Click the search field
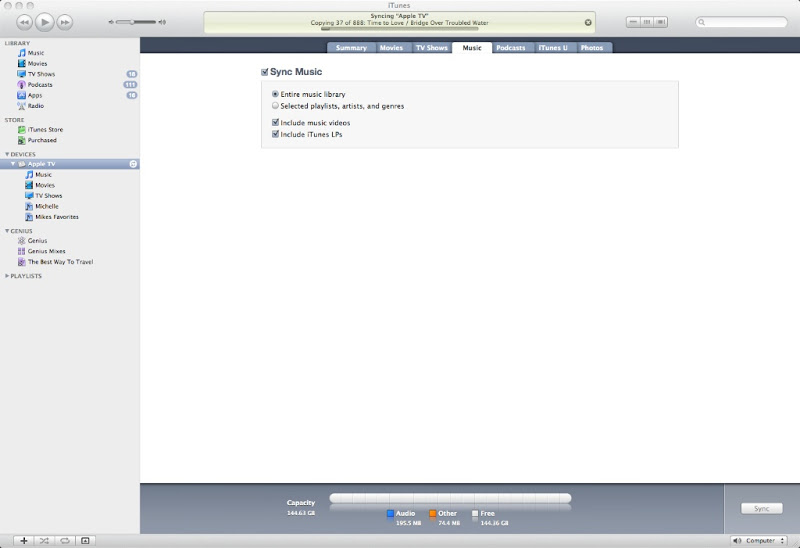 (741, 22)
